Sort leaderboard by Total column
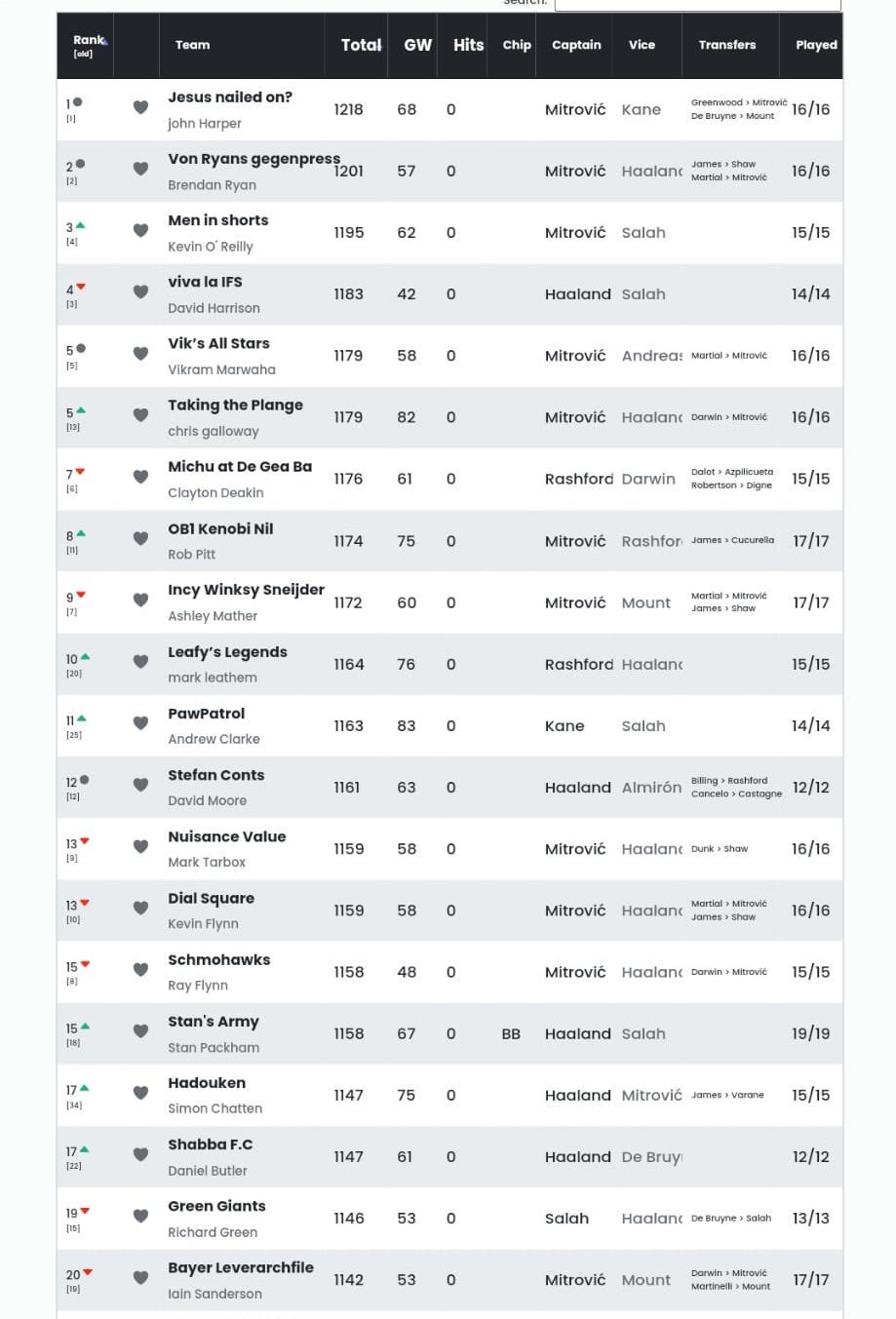Screen dimensions: 896x1319 pyautogui.click(x=360, y=45)
